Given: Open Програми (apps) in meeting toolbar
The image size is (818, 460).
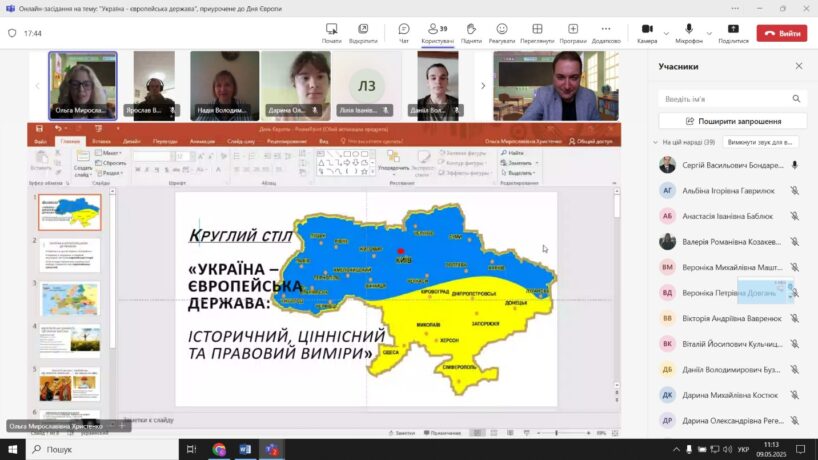Looking at the screenshot, I should (573, 32).
